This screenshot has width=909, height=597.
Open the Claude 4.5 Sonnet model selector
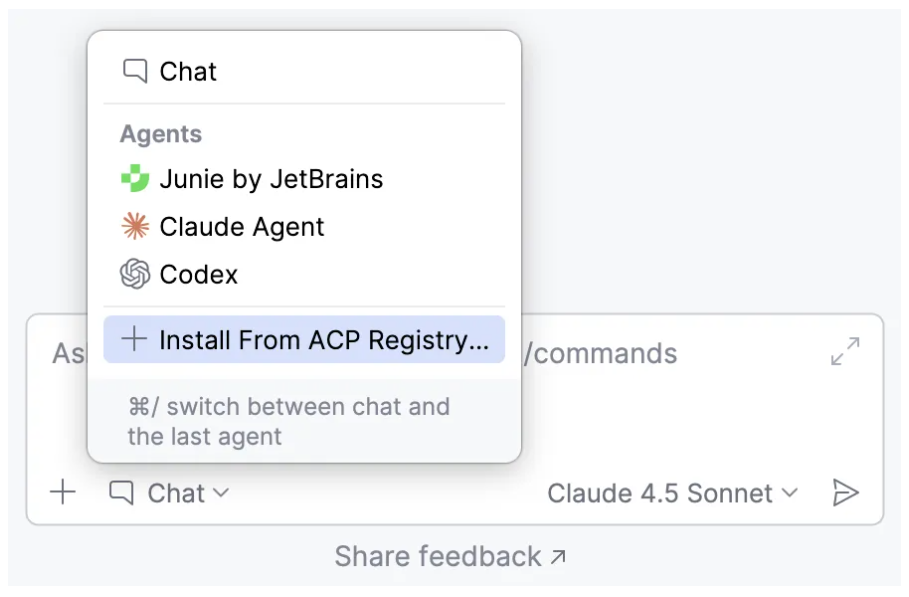660,493
